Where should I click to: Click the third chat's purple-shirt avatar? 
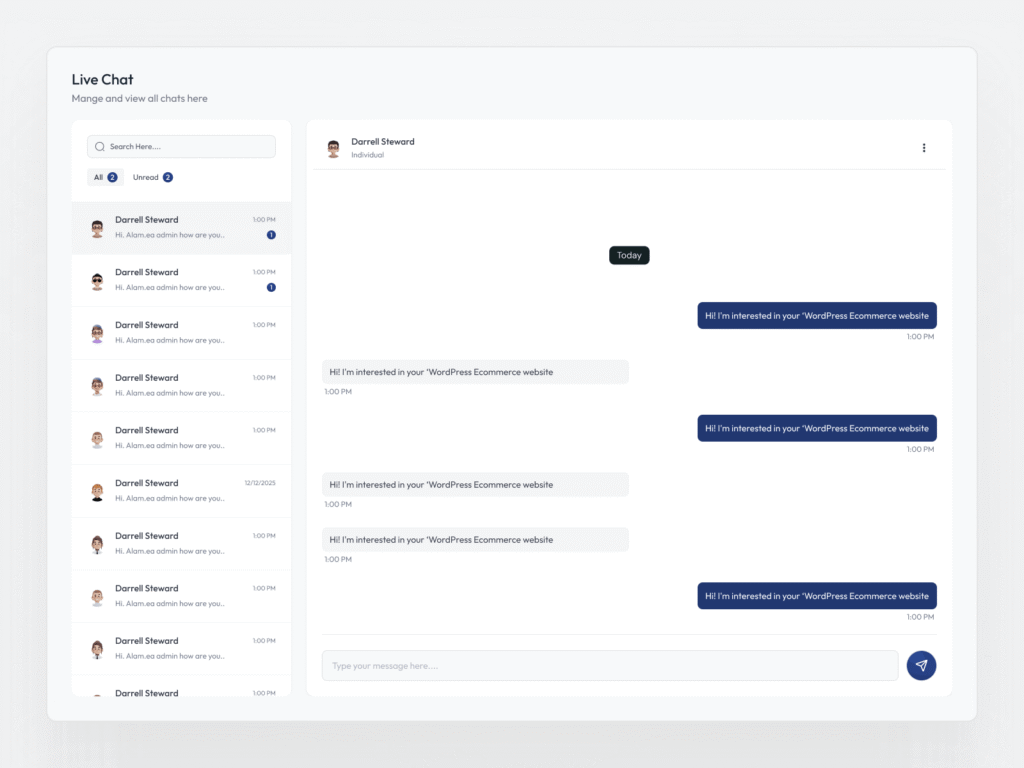pos(97,334)
